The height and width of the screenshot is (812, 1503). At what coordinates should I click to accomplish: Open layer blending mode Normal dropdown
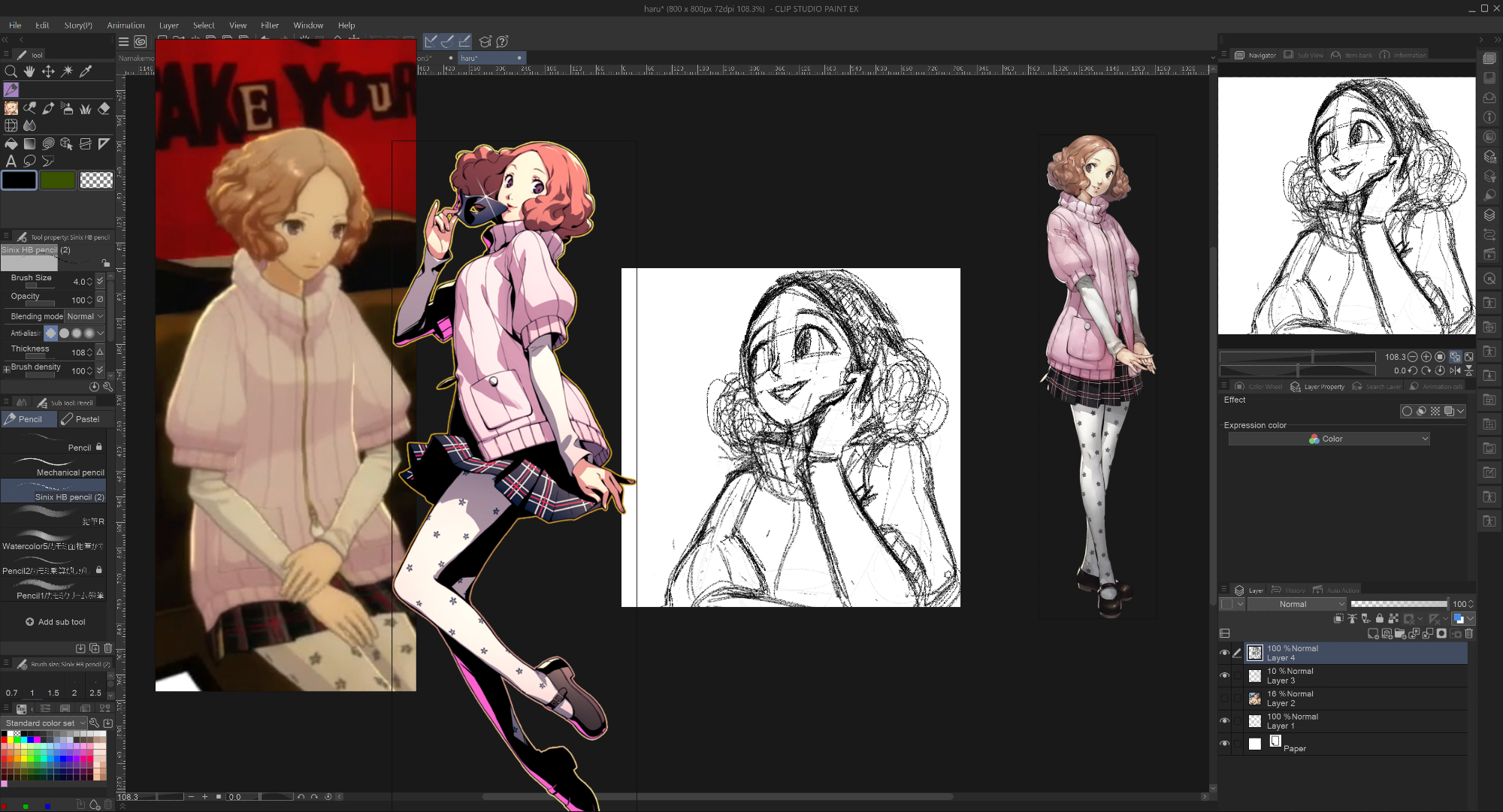(x=1298, y=604)
